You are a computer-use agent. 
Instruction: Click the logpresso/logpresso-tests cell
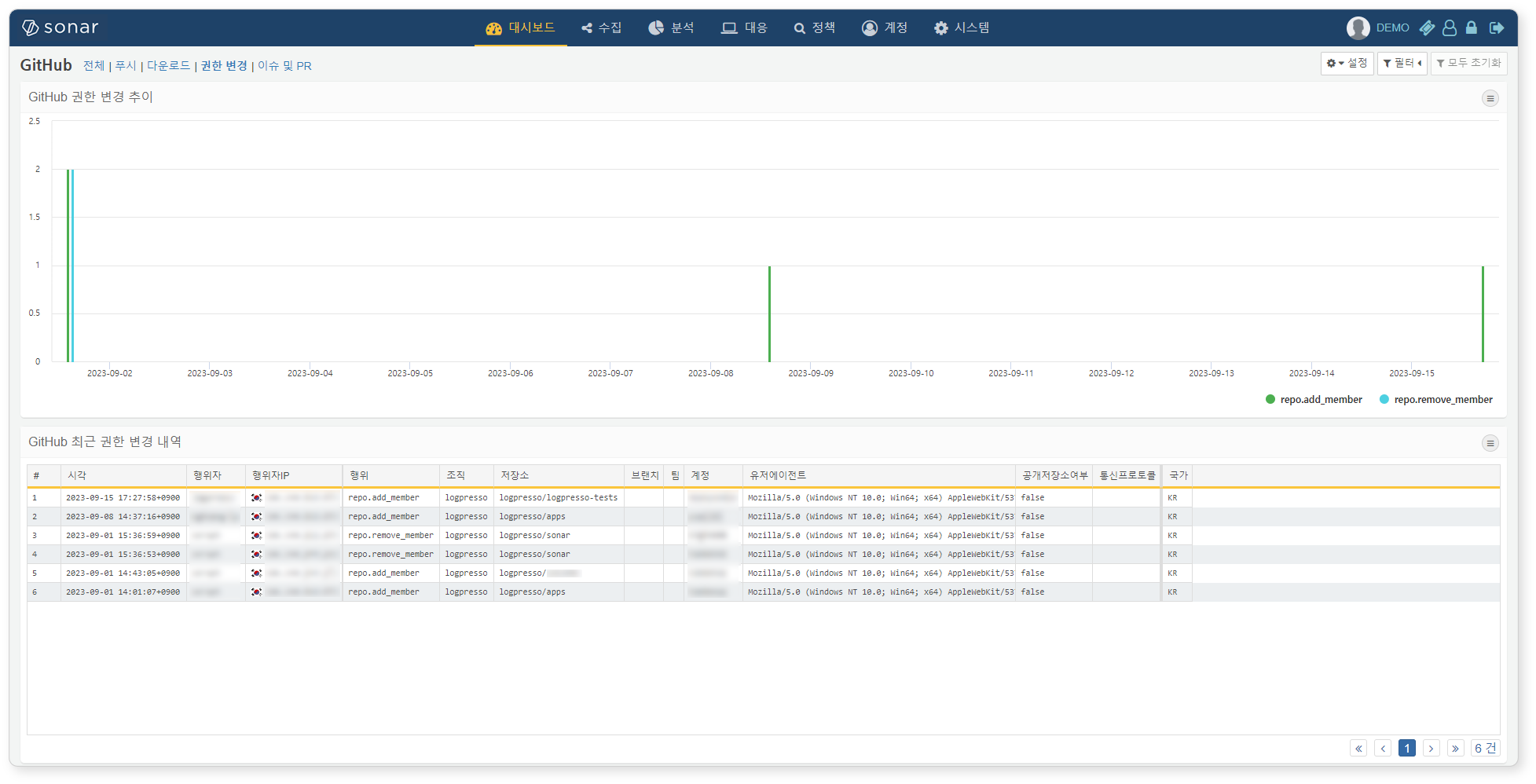(559, 498)
